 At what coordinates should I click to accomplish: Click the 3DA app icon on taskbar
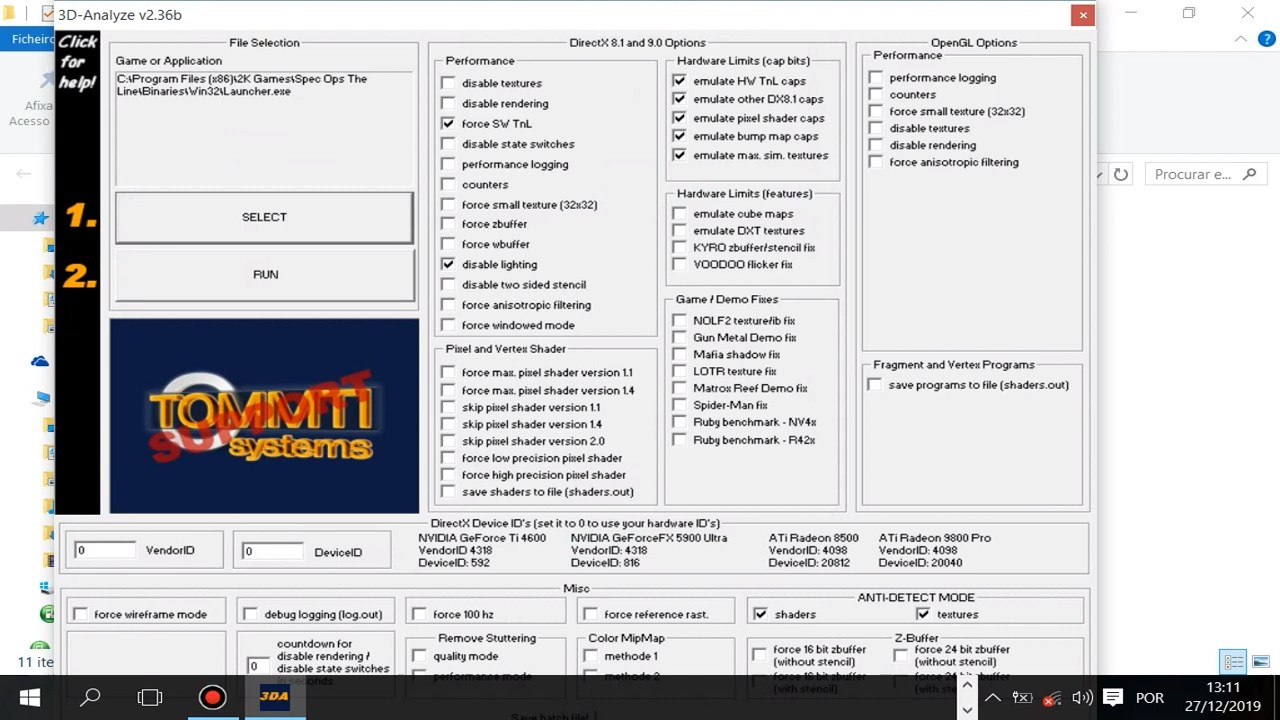(274, 697)
